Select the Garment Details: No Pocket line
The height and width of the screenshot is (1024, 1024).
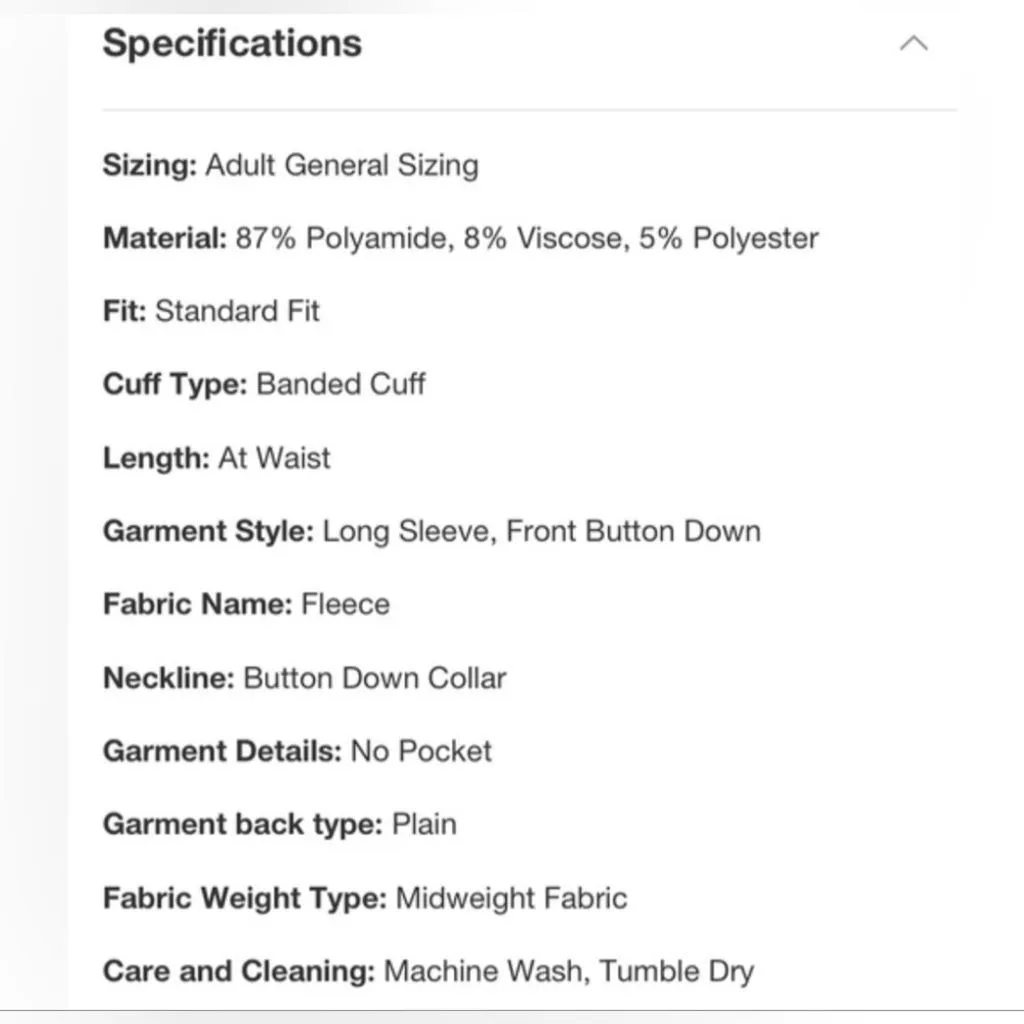(297, 751)
